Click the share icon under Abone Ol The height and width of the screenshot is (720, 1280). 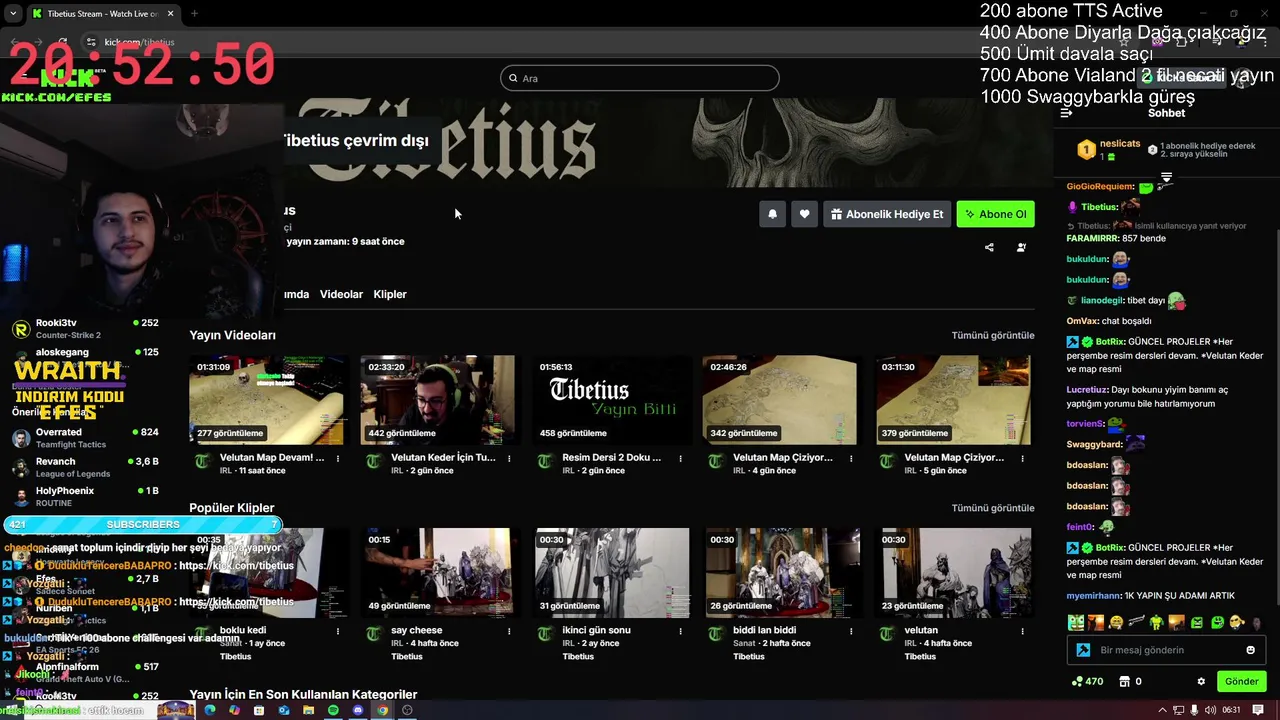(989, 247)
